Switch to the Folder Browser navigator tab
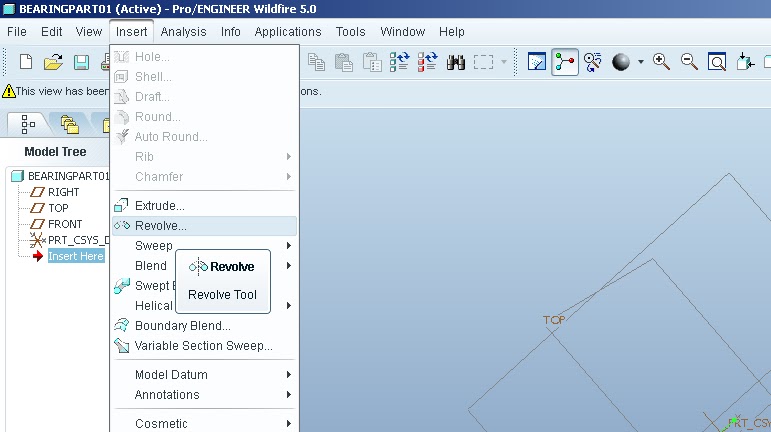This screenshot has height=432, width=771. pos(69,124)
